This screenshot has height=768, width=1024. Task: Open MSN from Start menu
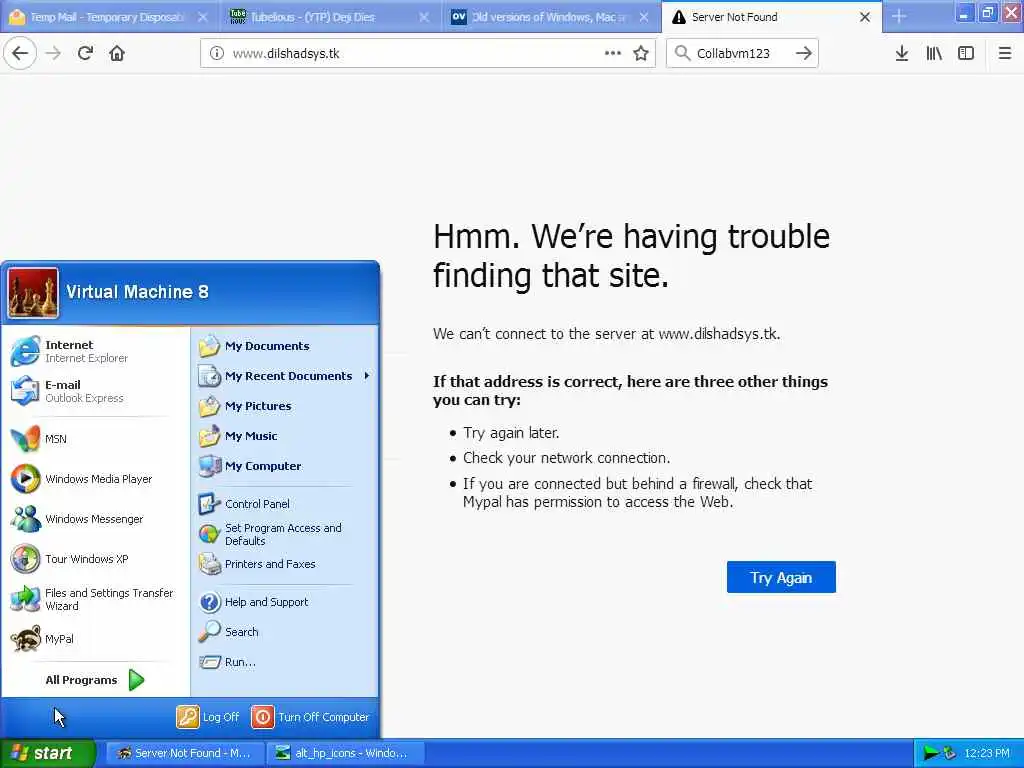(x=95, y=439)
